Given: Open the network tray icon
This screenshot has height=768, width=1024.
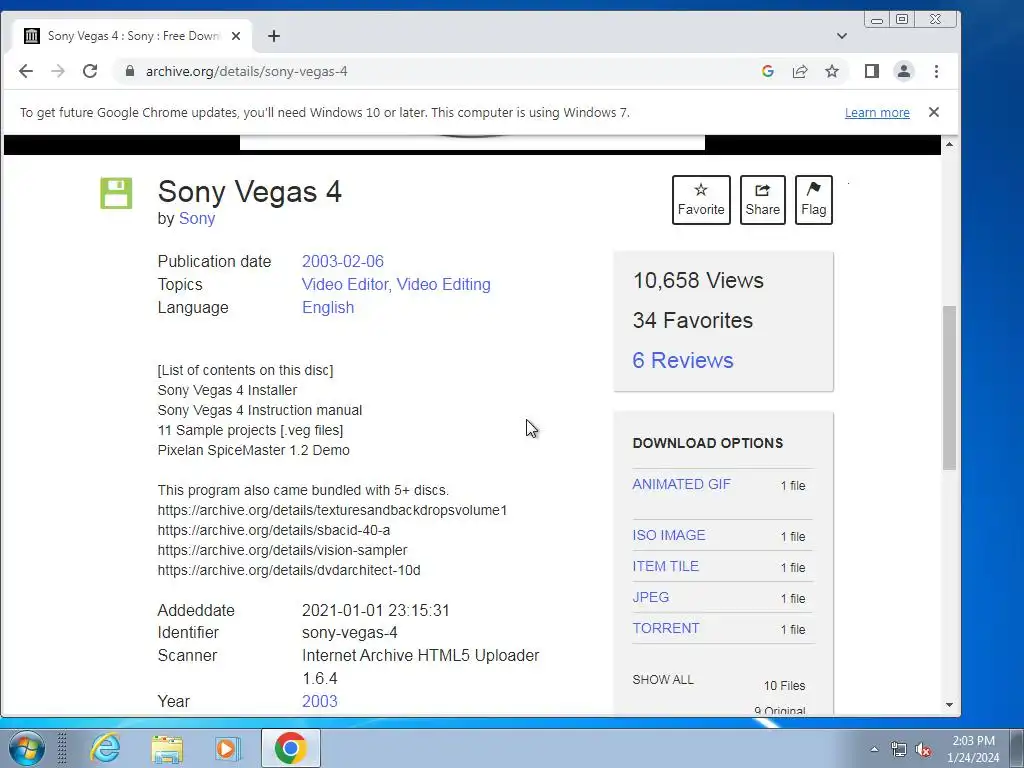Looking at the screenshot, I should [899, 749].
